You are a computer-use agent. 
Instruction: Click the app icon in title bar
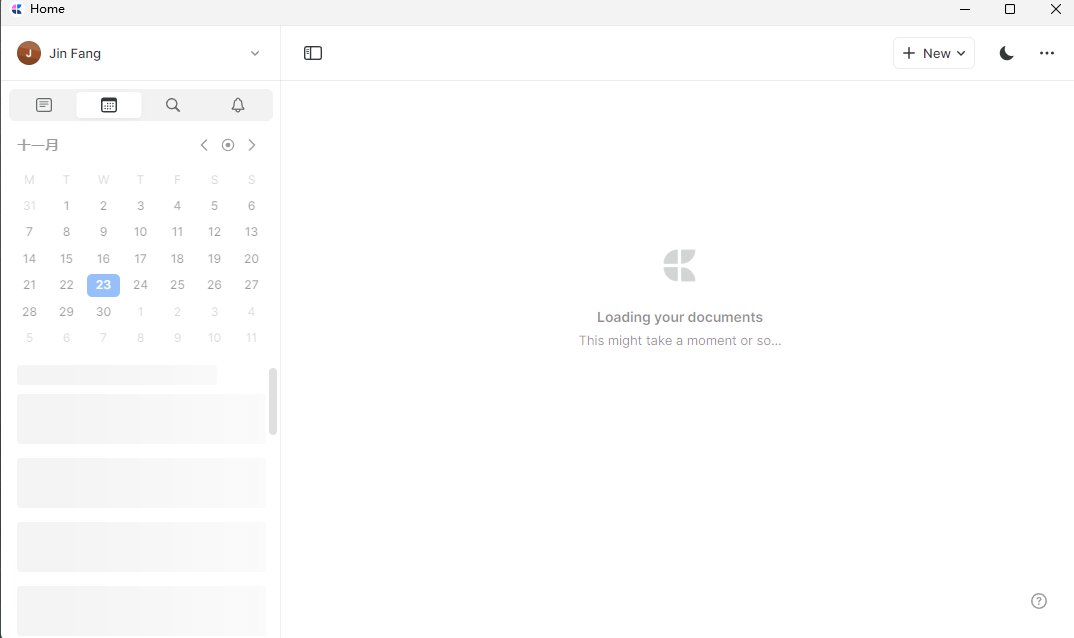(16, 9)
